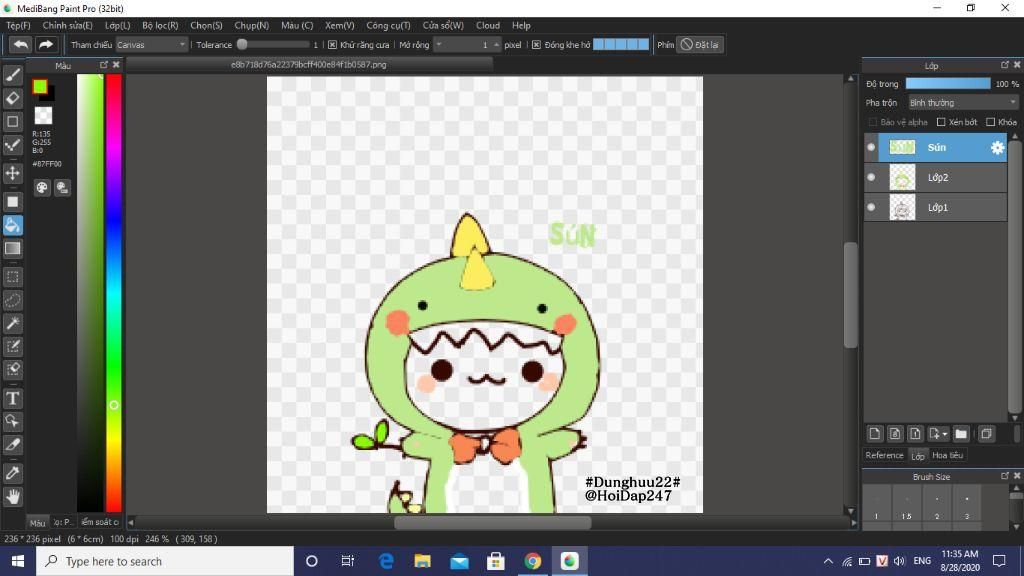Click the green foreground color swatch

point(40,86)
